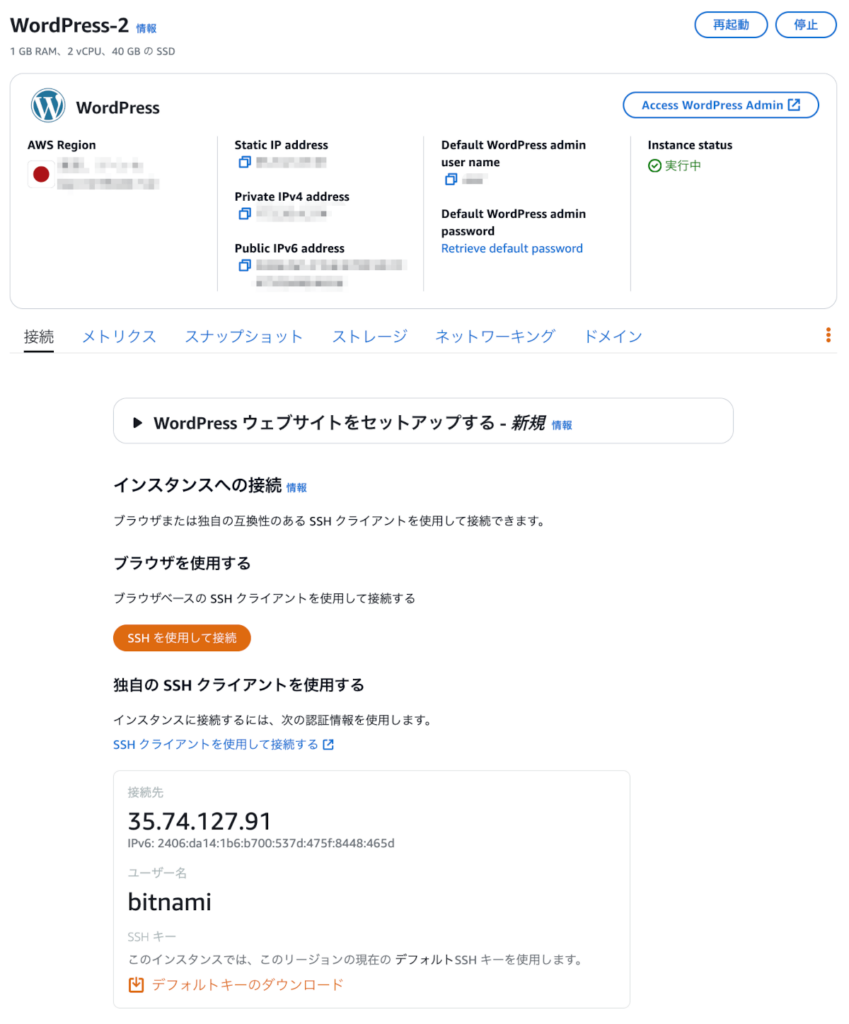849x1024 pixels.
Task: Click the Japan flag region icon
Action: pyautogui.click(x=41, y=174)
